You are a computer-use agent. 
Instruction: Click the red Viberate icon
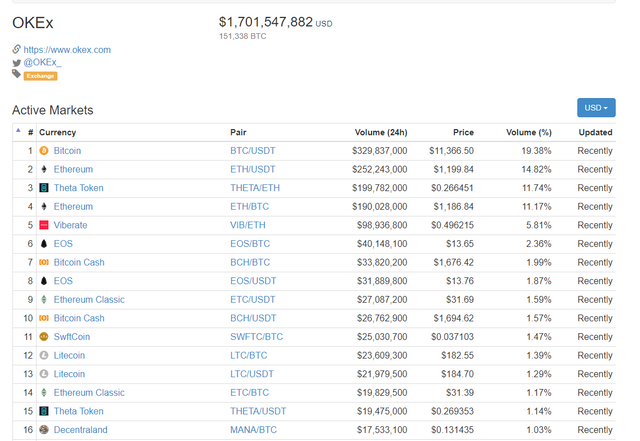pyautogui.click(x=44, y=225)
